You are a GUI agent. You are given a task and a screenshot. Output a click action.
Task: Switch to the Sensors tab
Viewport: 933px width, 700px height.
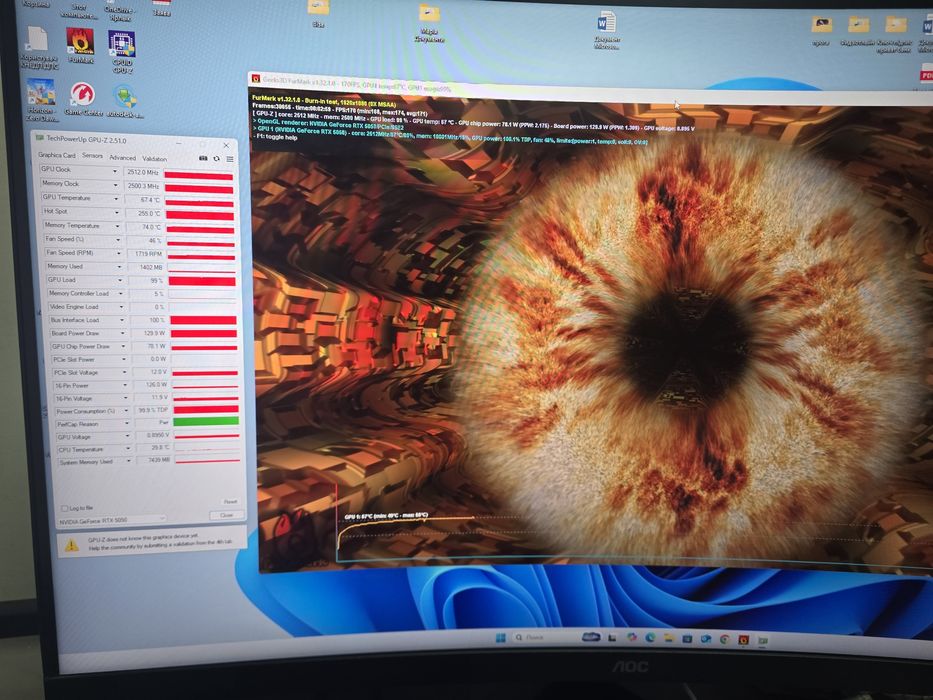[x=92, y=156]
